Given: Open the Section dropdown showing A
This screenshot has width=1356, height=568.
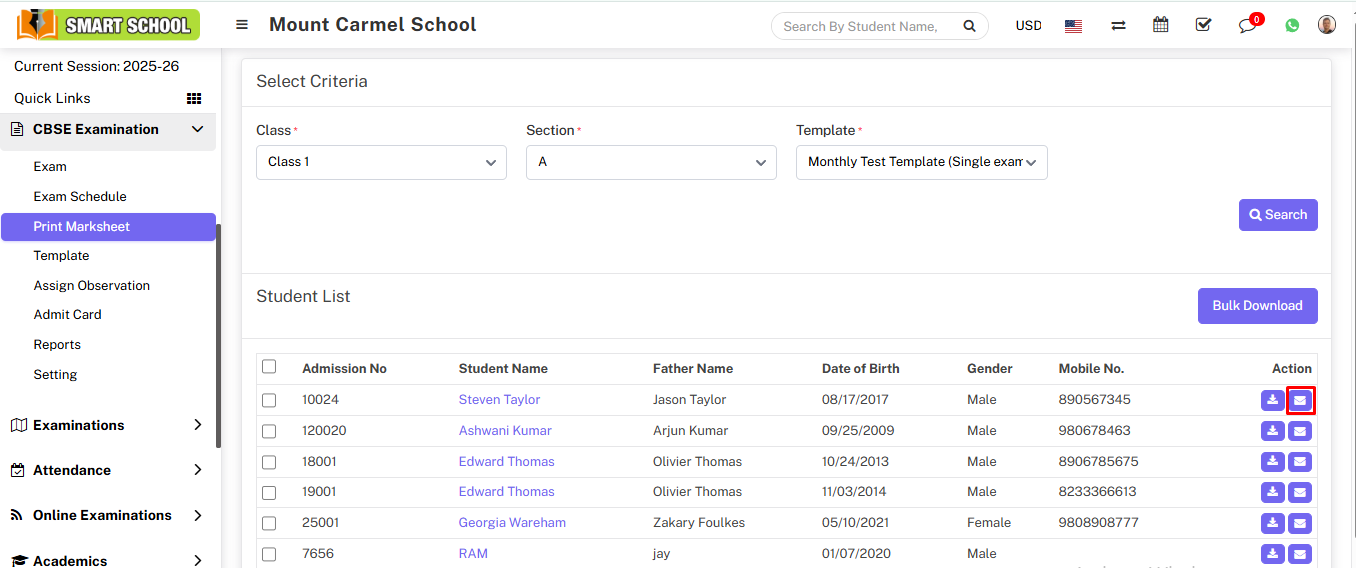Looking at the screenshot, I should [x=651, y=162].
